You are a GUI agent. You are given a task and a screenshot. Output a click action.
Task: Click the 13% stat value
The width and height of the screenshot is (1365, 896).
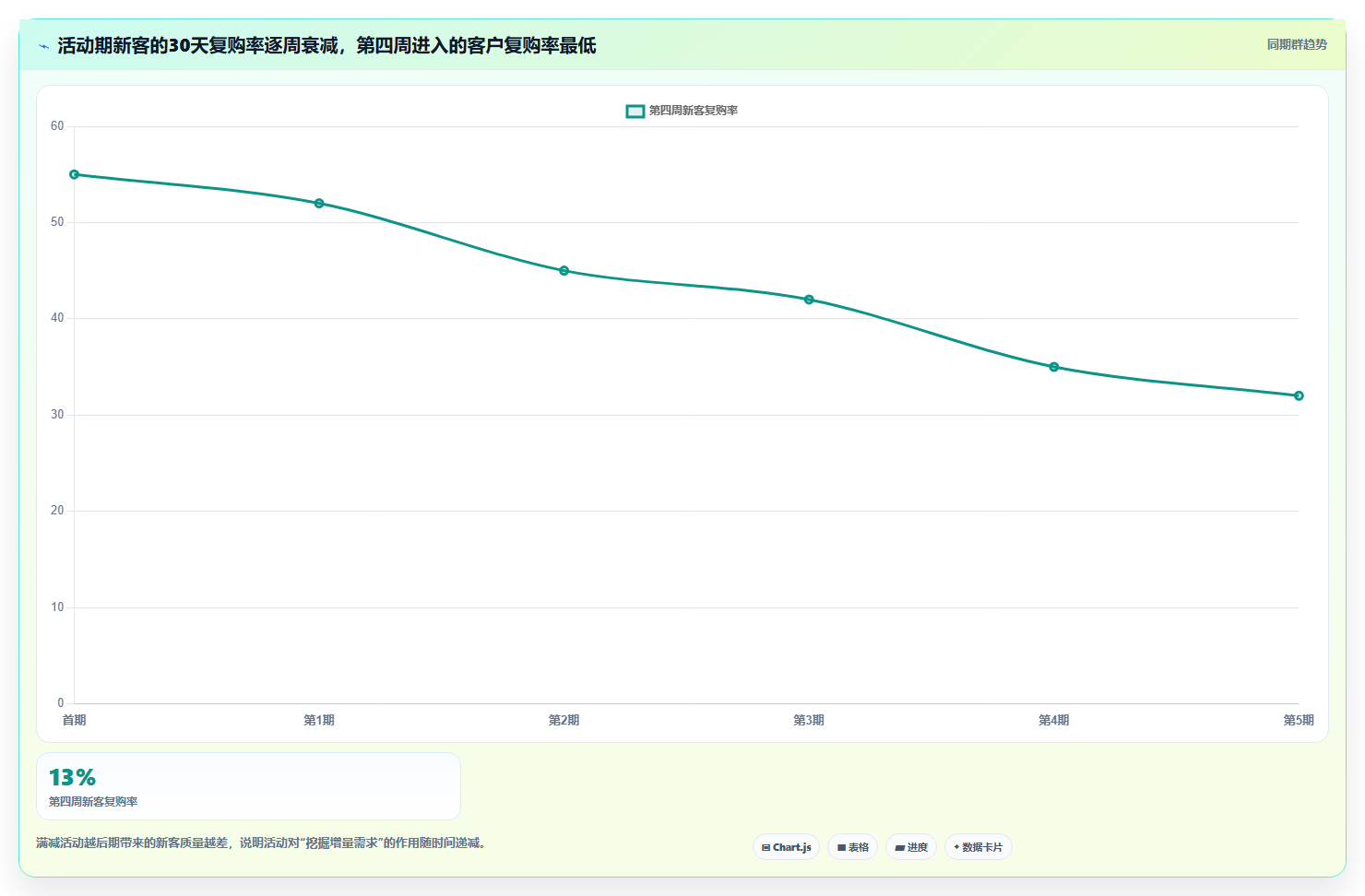click(72, 777)
